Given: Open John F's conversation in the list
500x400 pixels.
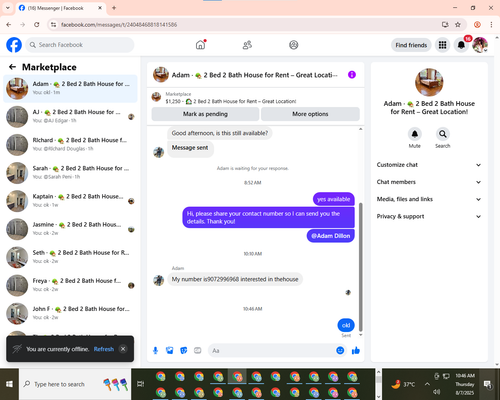Looking at the screenshot, I should coord(70,313).
